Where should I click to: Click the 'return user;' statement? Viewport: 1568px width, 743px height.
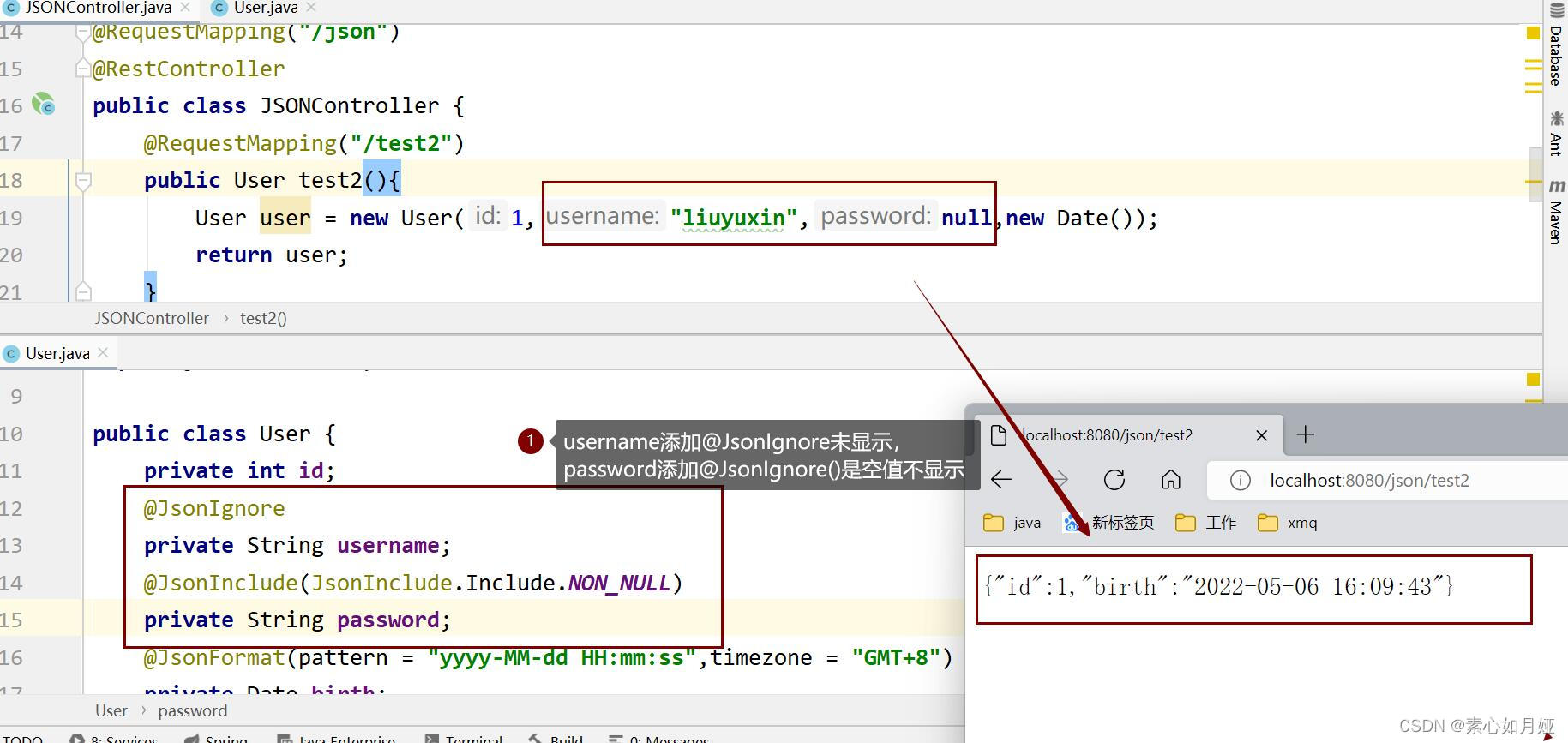tap(272, 255)
